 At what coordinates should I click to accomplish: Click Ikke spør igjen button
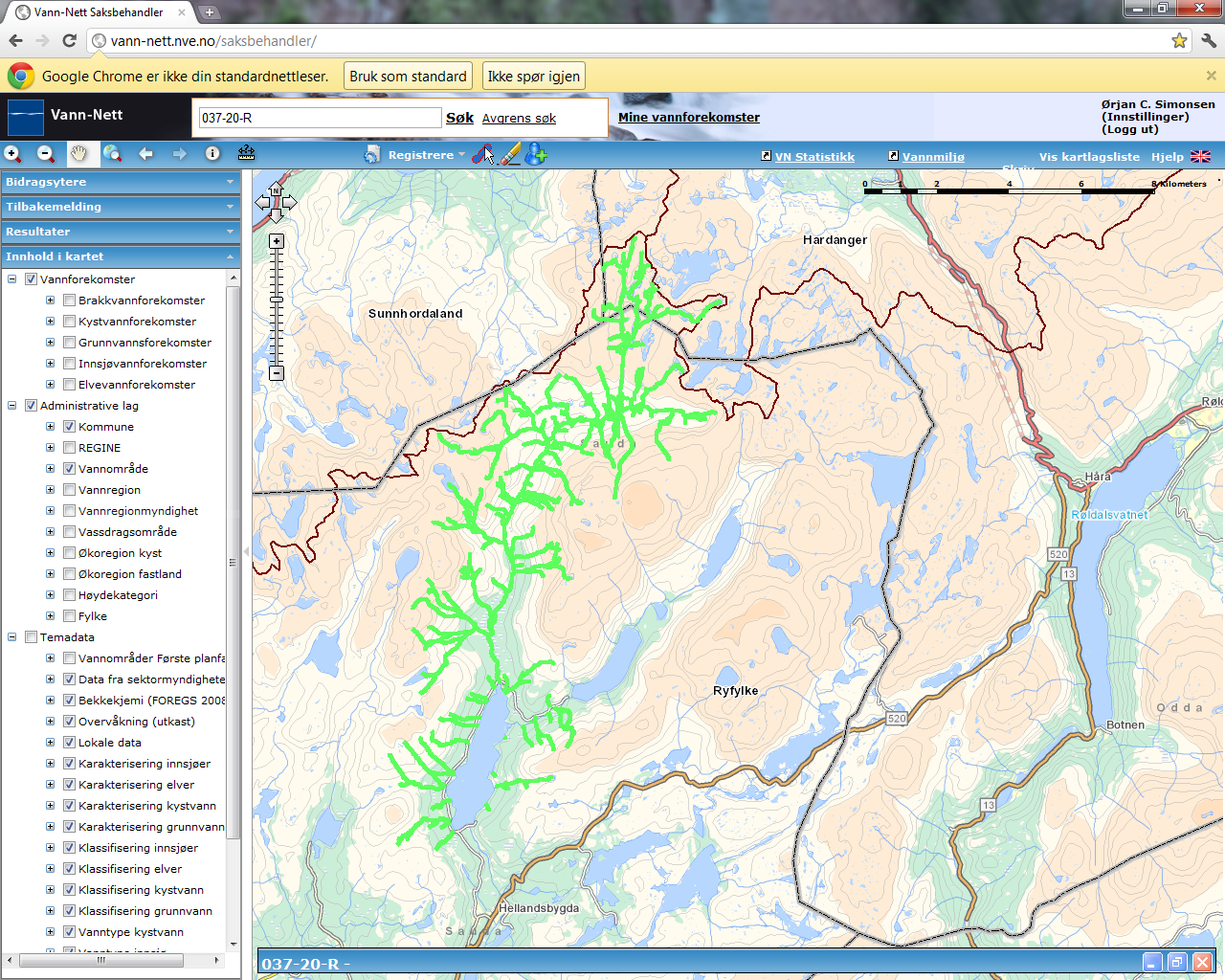point(534,77)
